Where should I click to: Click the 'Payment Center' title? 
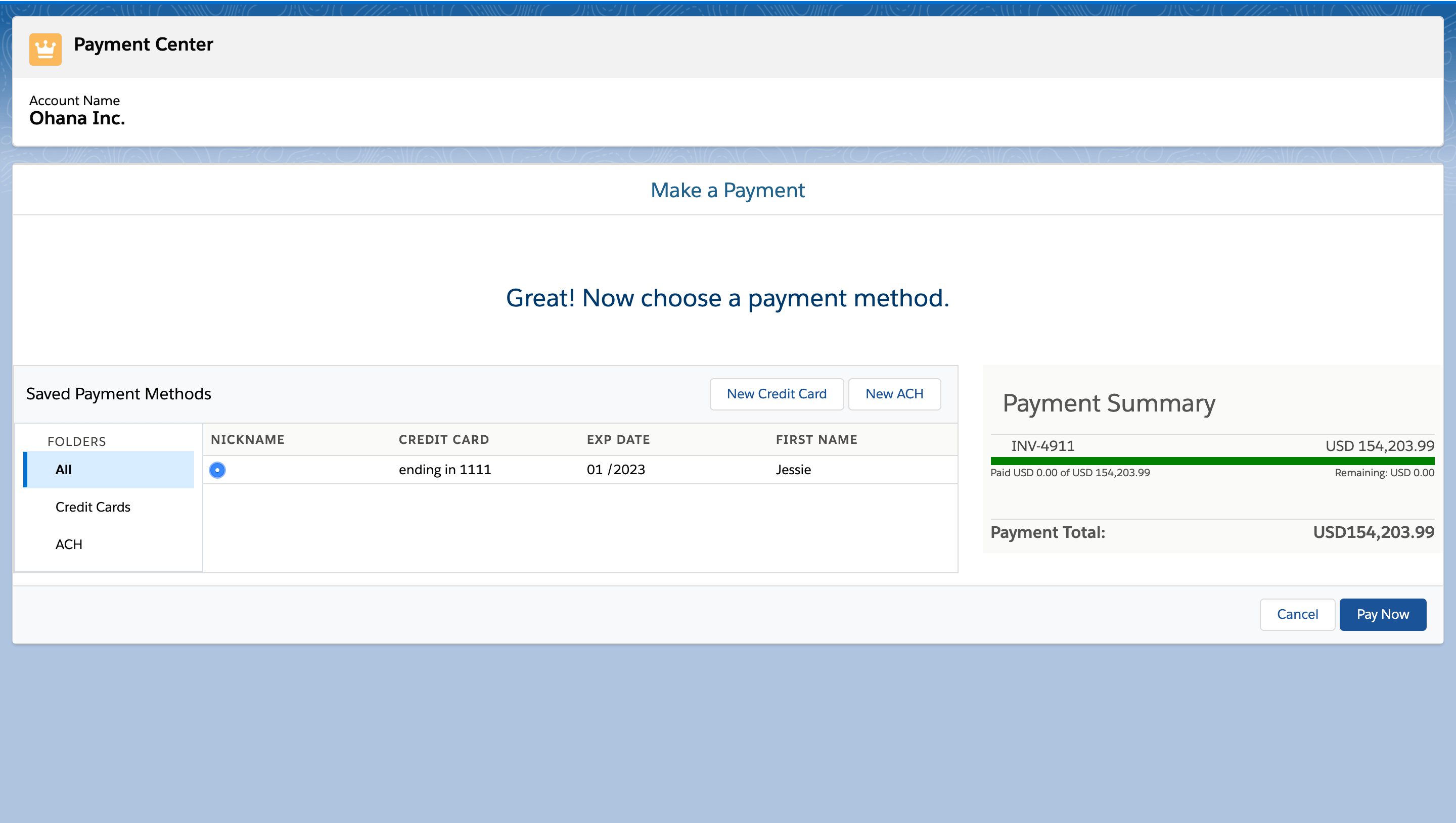(x=144, y=44)
